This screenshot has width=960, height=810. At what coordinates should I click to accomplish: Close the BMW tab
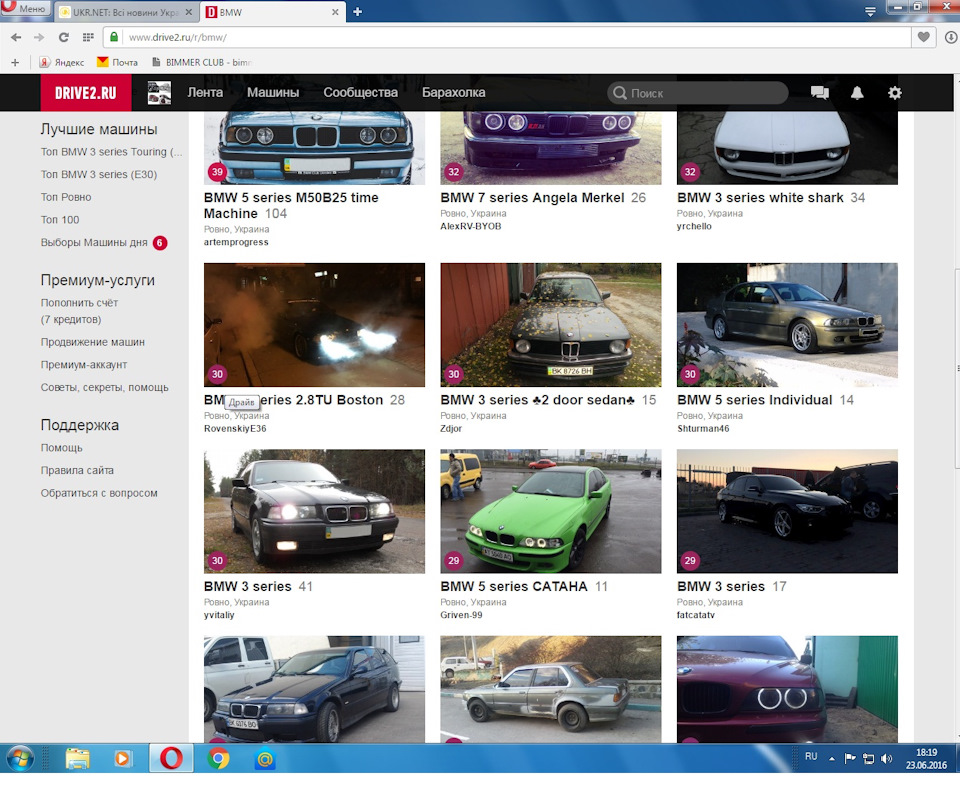(x=335, y=12)
